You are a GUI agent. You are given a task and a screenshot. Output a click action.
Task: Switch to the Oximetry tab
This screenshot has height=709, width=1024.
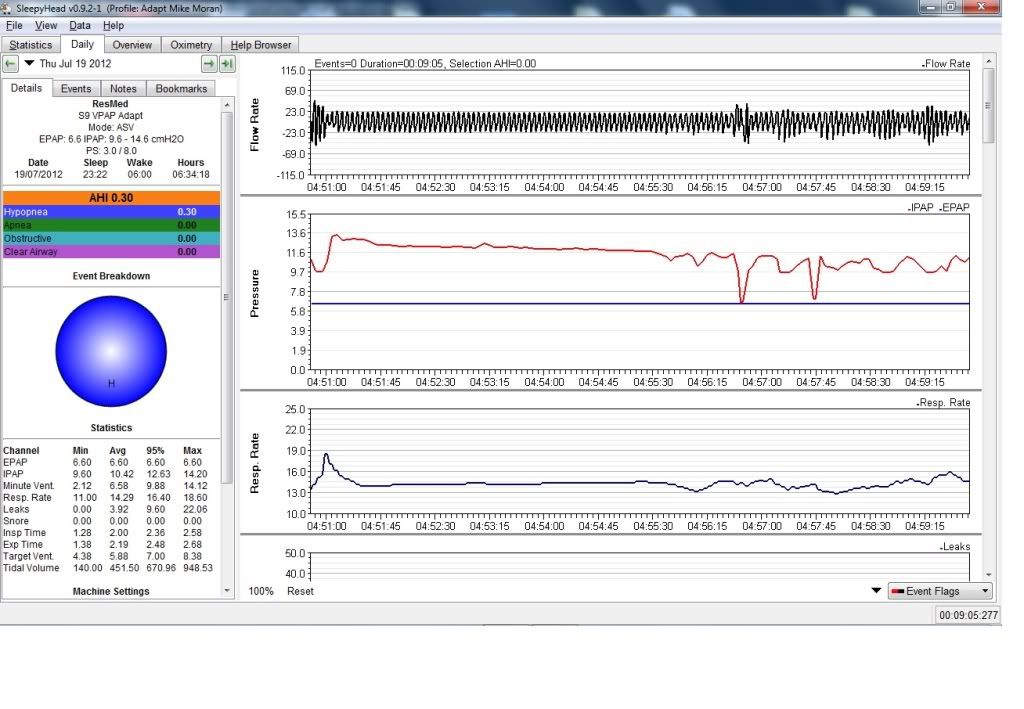coord(191,45)
